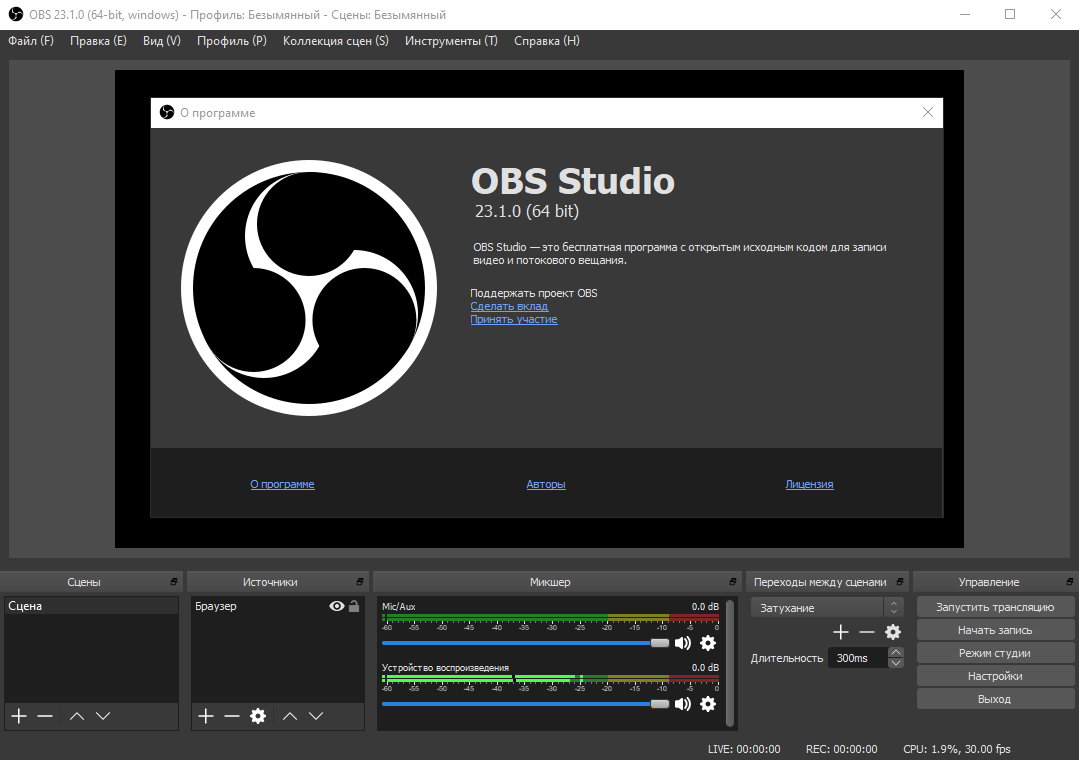Select Сцена in the scenes list
Image resolution: width=1079 pixels, height=760 pixels.
pos(91,606)
